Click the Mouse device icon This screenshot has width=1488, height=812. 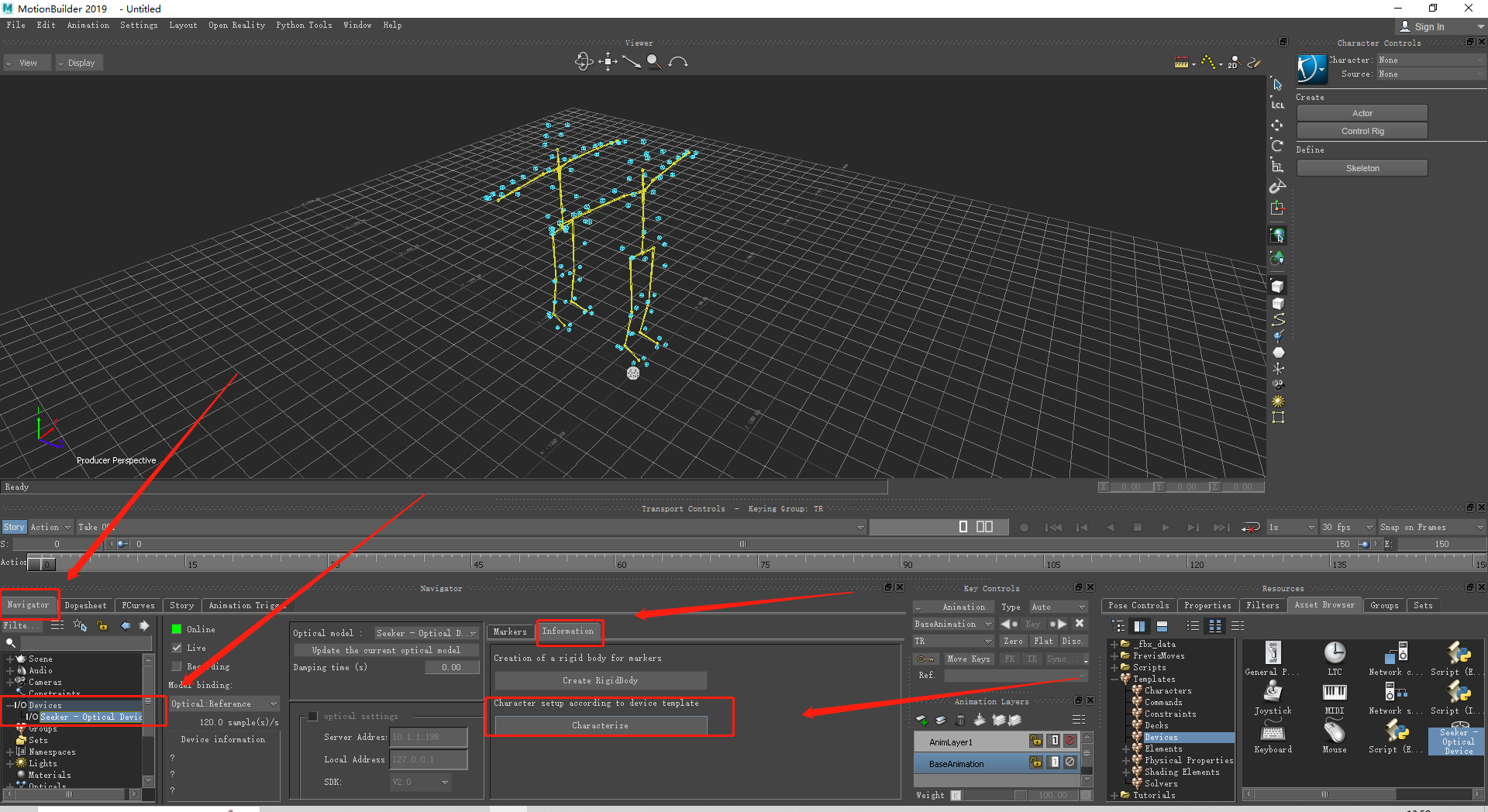(x=1335, y=731)
